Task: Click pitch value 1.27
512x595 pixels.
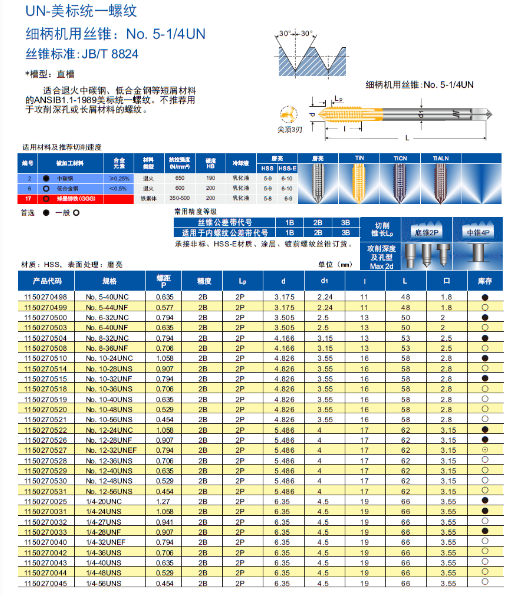Action: tap(164, 501)
